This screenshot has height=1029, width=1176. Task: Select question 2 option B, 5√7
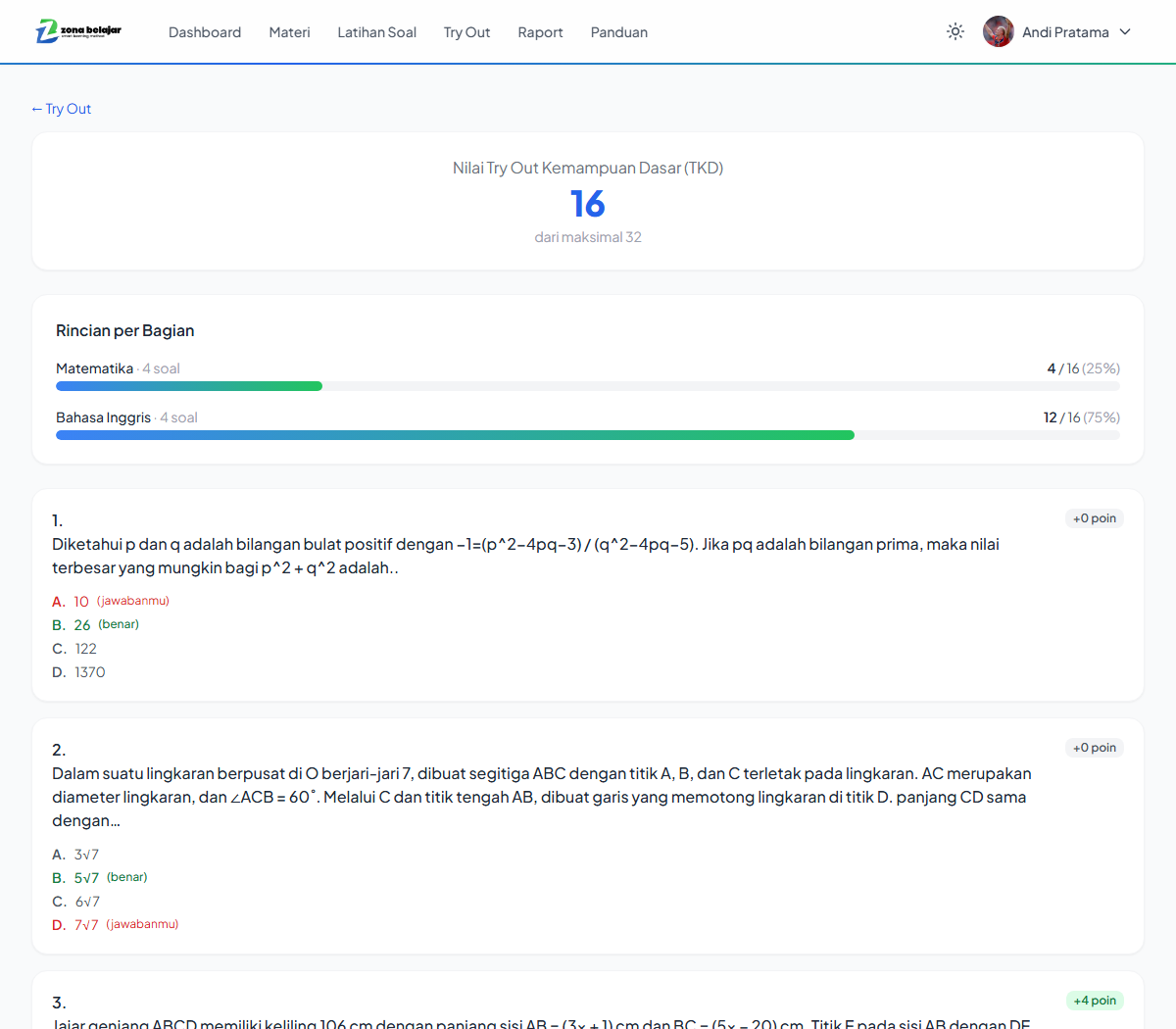click(x=100, y=878)
